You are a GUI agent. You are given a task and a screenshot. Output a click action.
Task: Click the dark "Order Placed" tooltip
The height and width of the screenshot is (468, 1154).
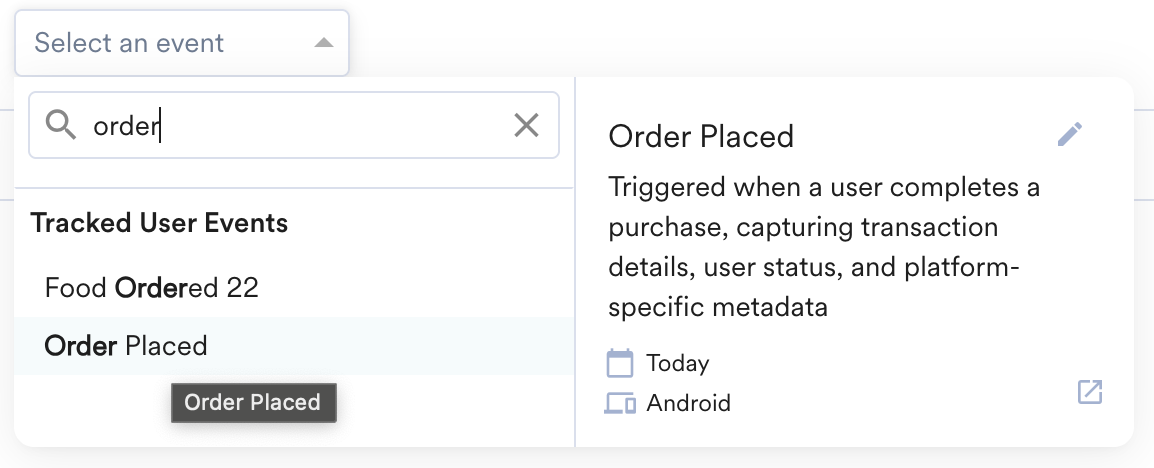(253, 402)
